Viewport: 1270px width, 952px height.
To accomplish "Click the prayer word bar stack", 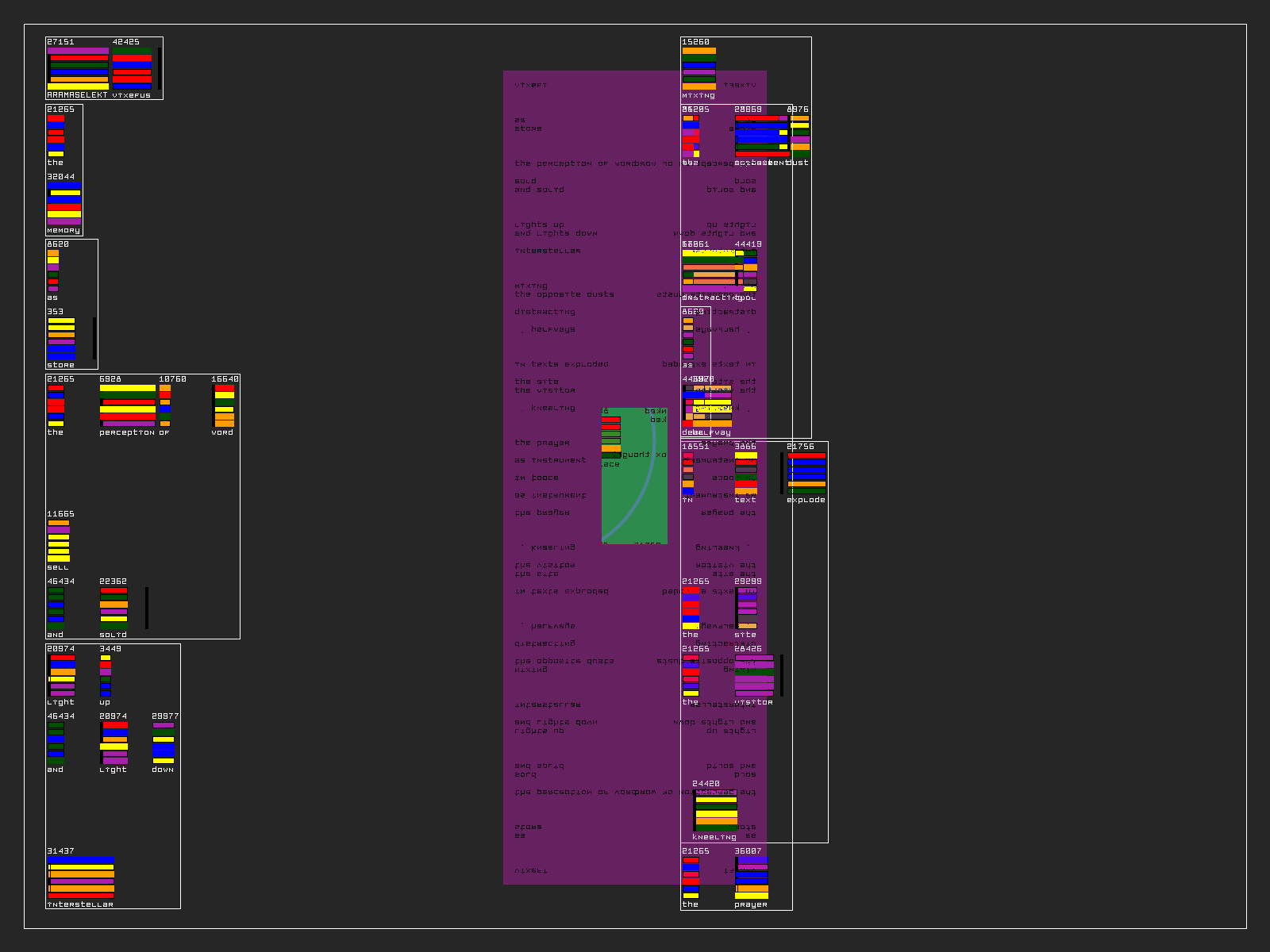I will (x=751, y=877).
